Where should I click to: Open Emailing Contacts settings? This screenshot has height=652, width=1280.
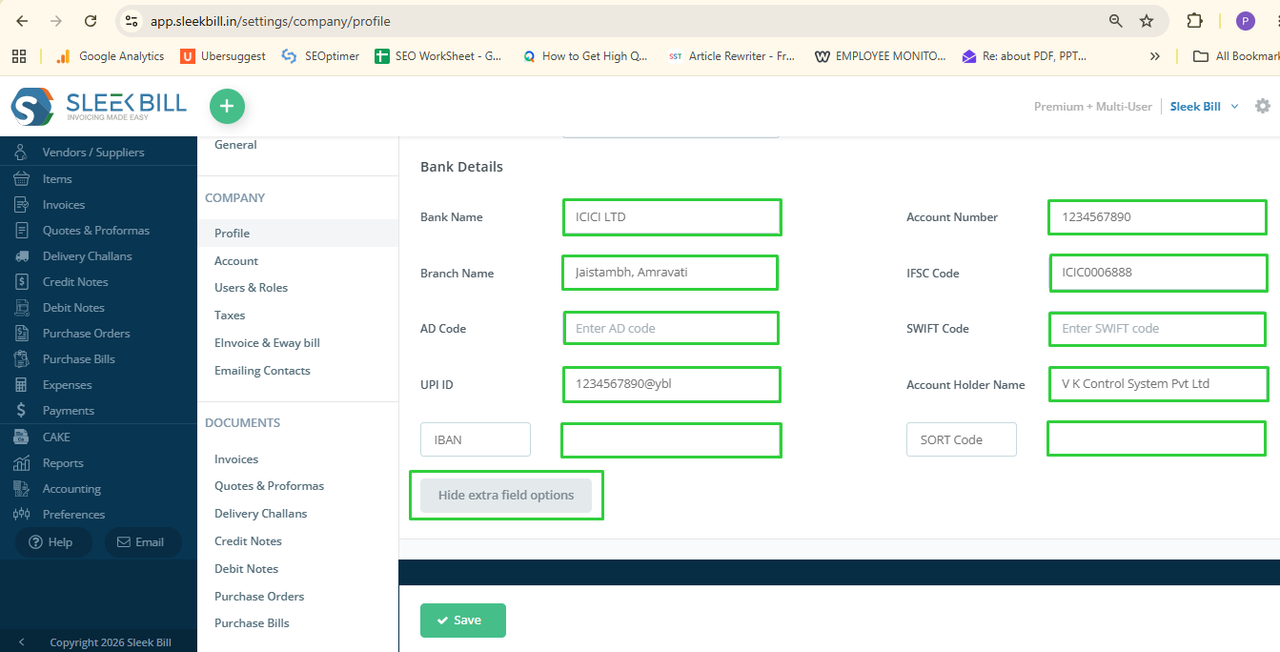coord(262,371)
